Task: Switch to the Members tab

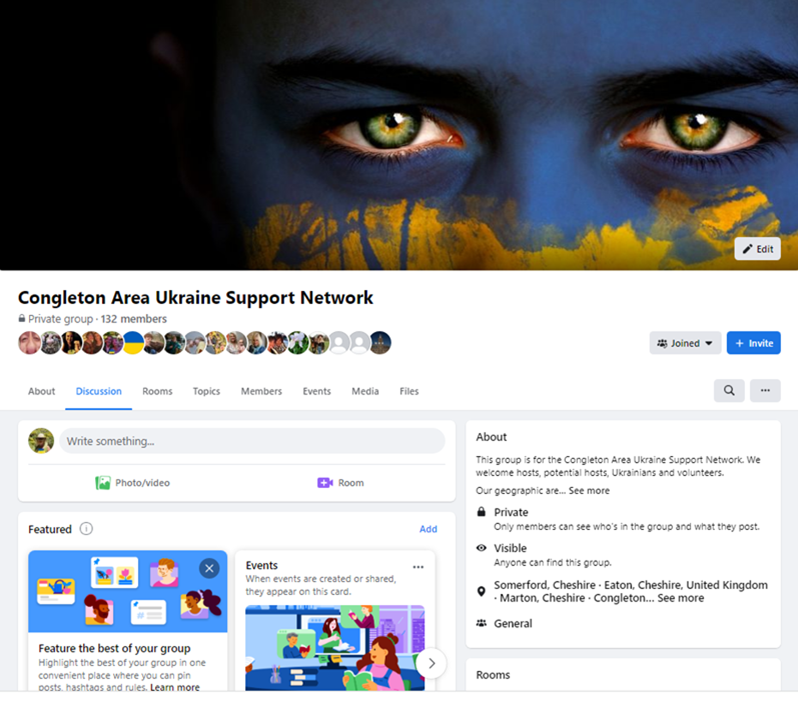Action: (261, 391)
